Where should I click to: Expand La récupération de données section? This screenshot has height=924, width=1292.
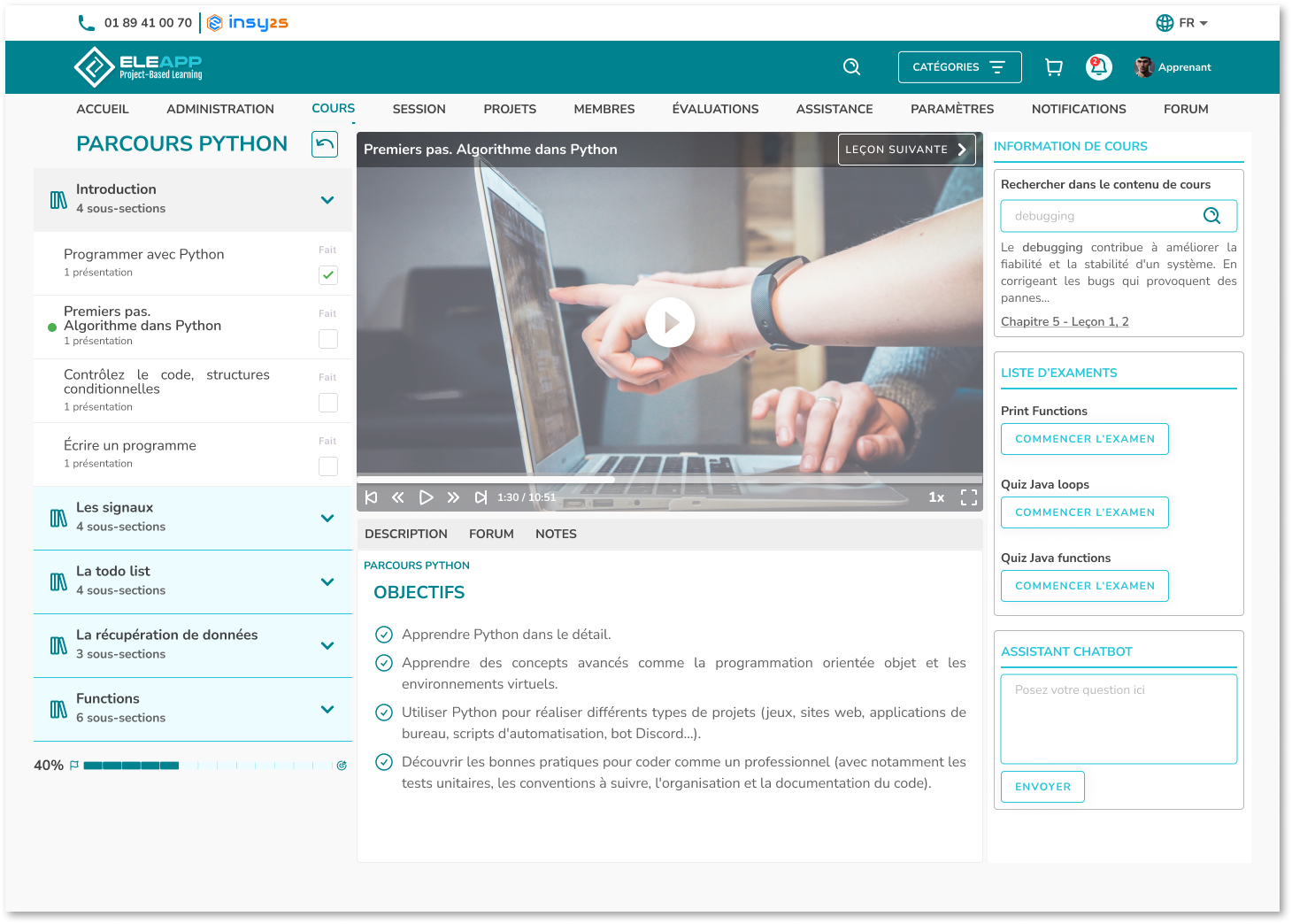[x=327, y=646]
